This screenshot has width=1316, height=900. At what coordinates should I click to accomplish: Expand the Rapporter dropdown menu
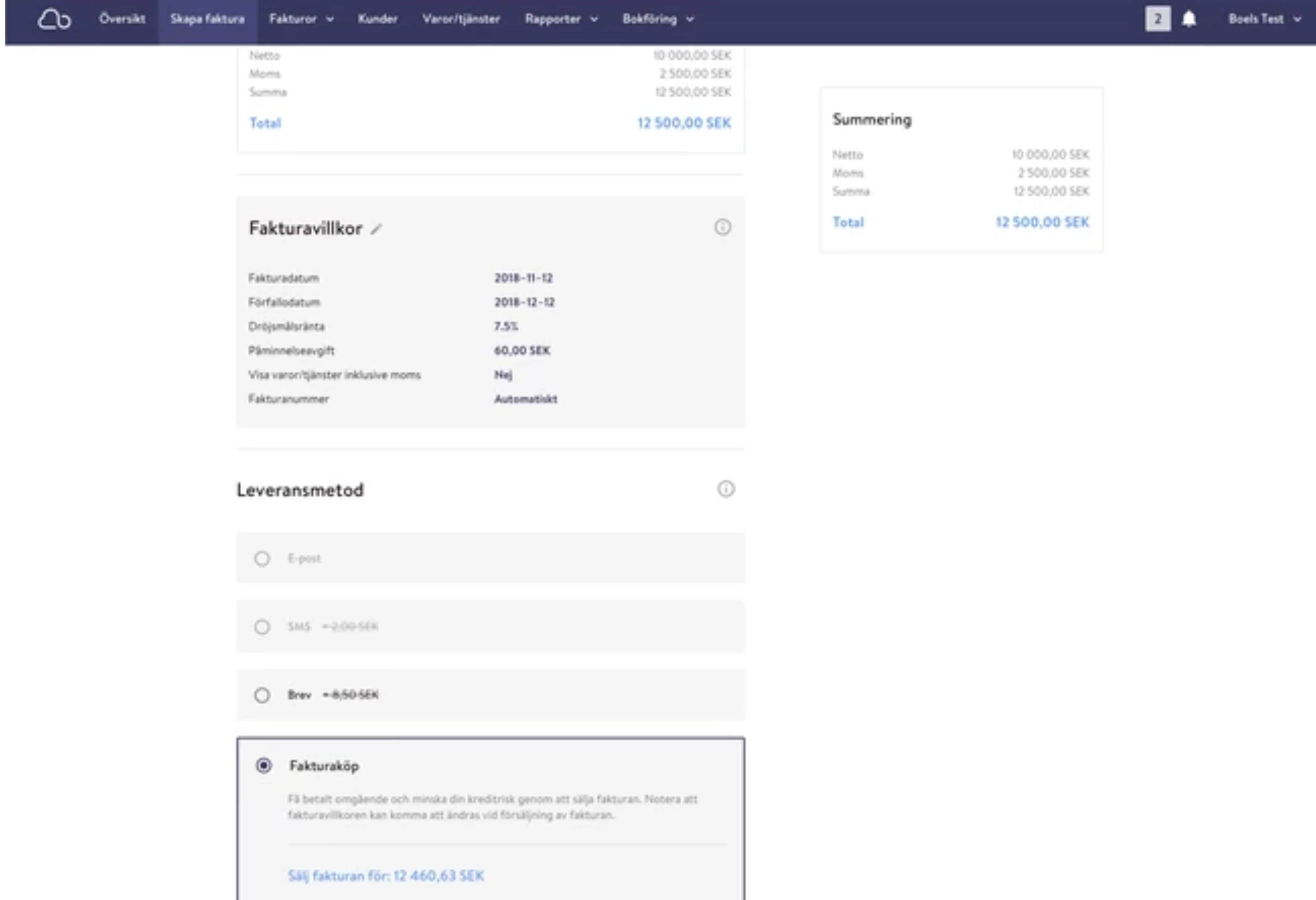pos(561,19)
